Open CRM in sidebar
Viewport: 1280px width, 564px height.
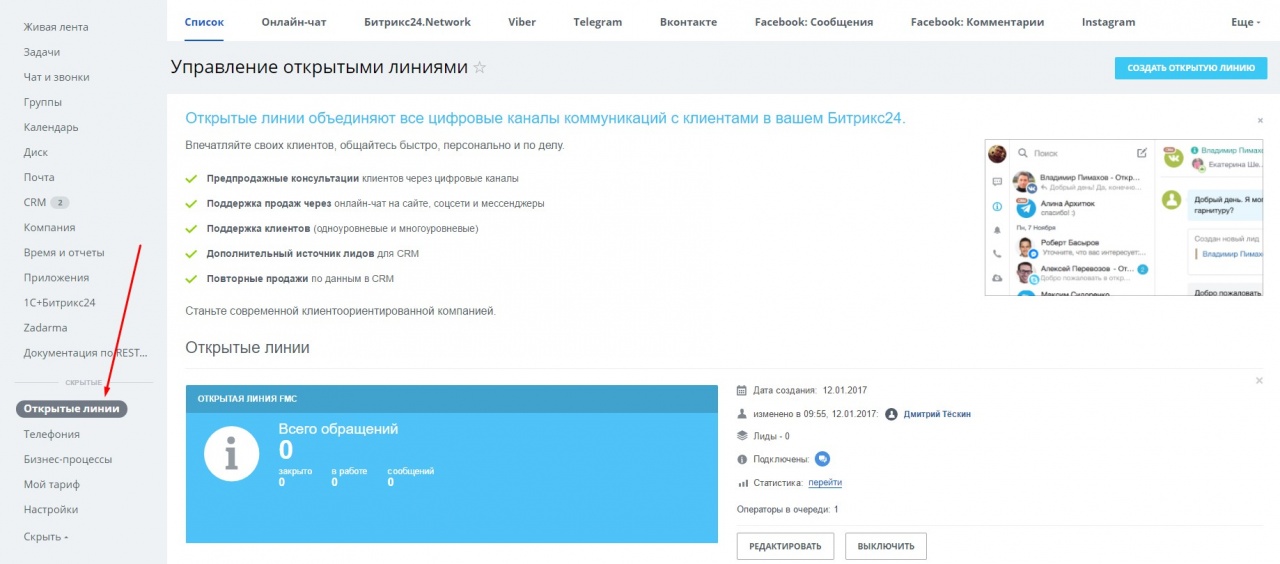35,202
